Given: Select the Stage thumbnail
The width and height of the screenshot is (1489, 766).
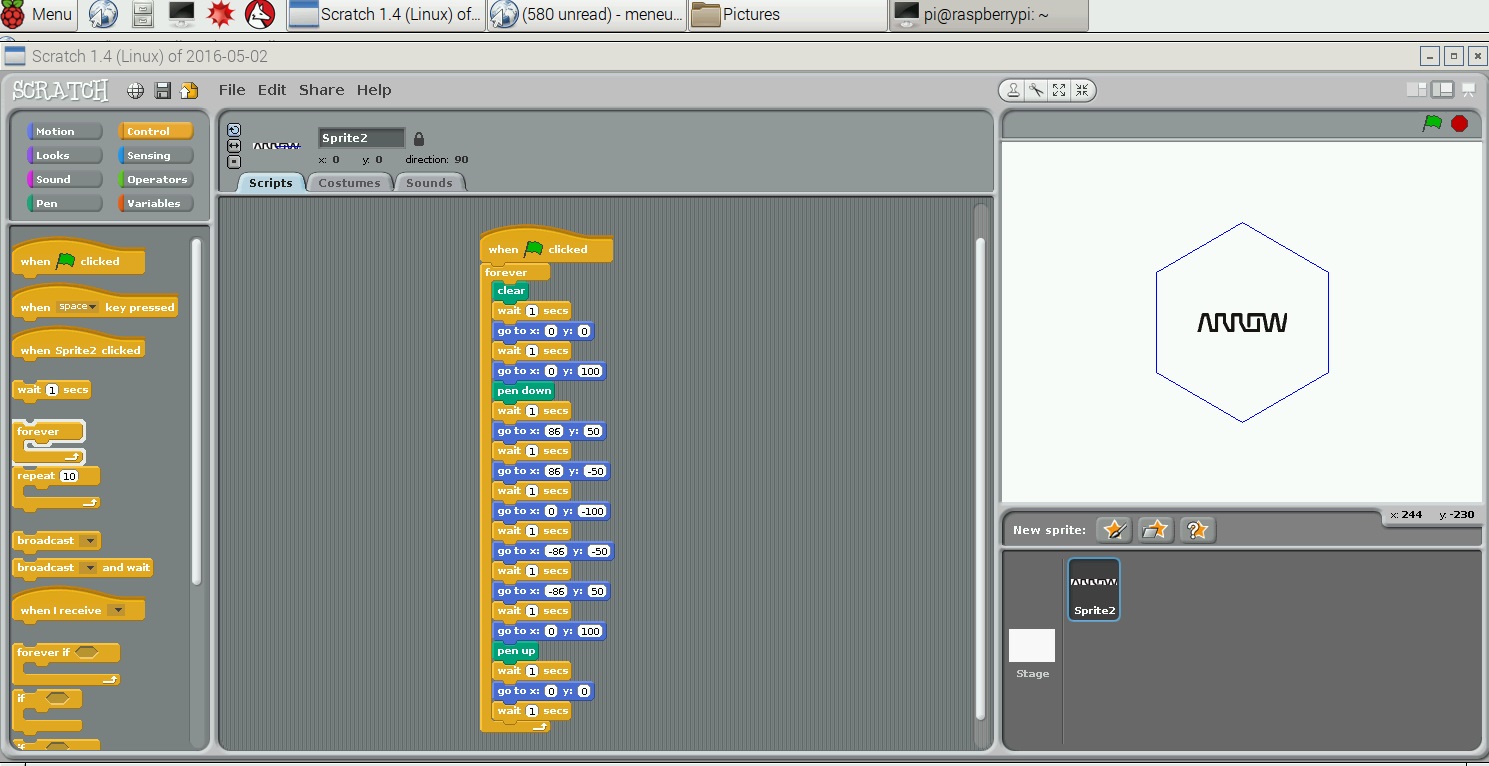Looking at the screenshot, I should pyautogui.click(x=1031, y=645).
